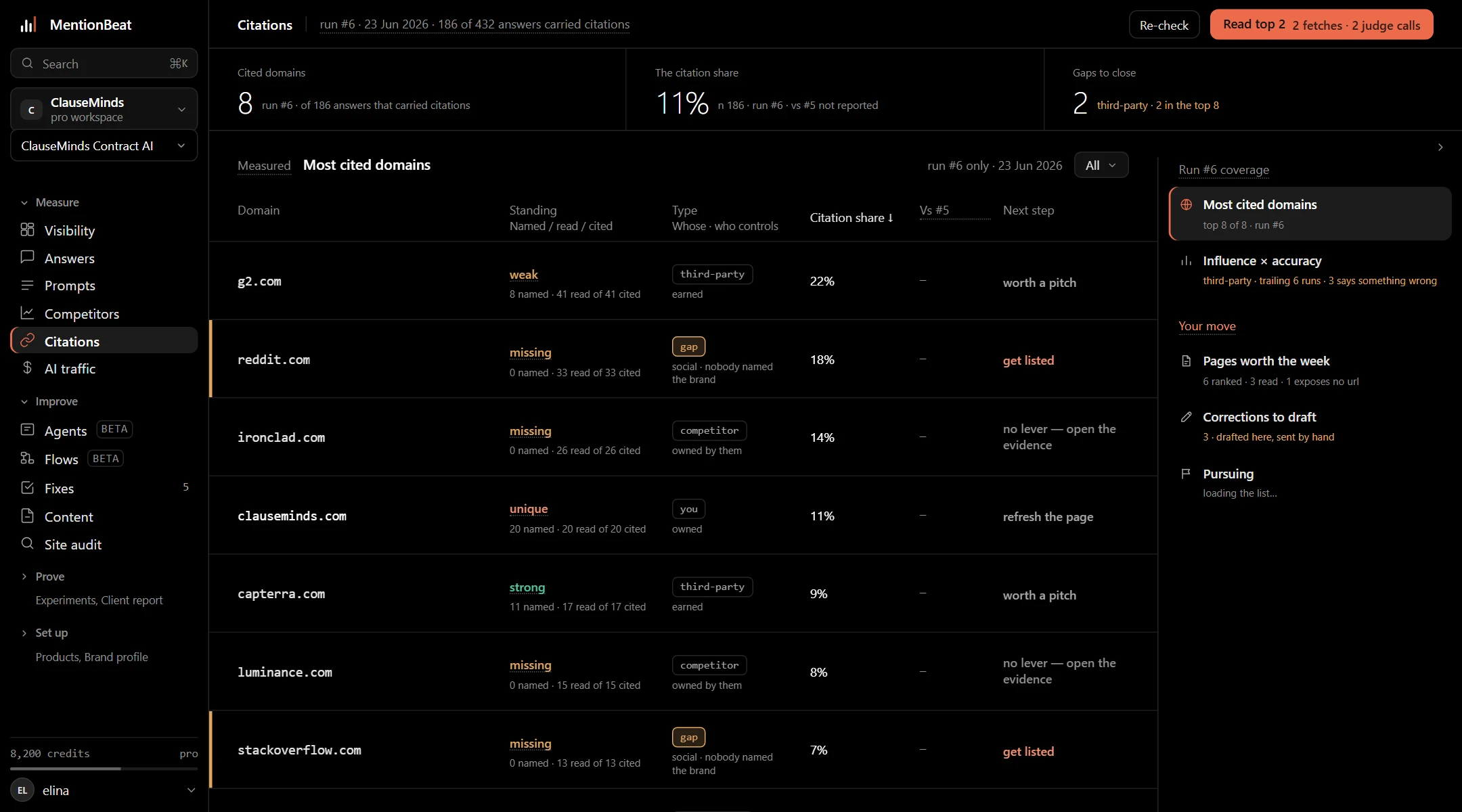Click the 8,200 credits label
This screenshot has height=812, width=1462.
coord(50,753)
